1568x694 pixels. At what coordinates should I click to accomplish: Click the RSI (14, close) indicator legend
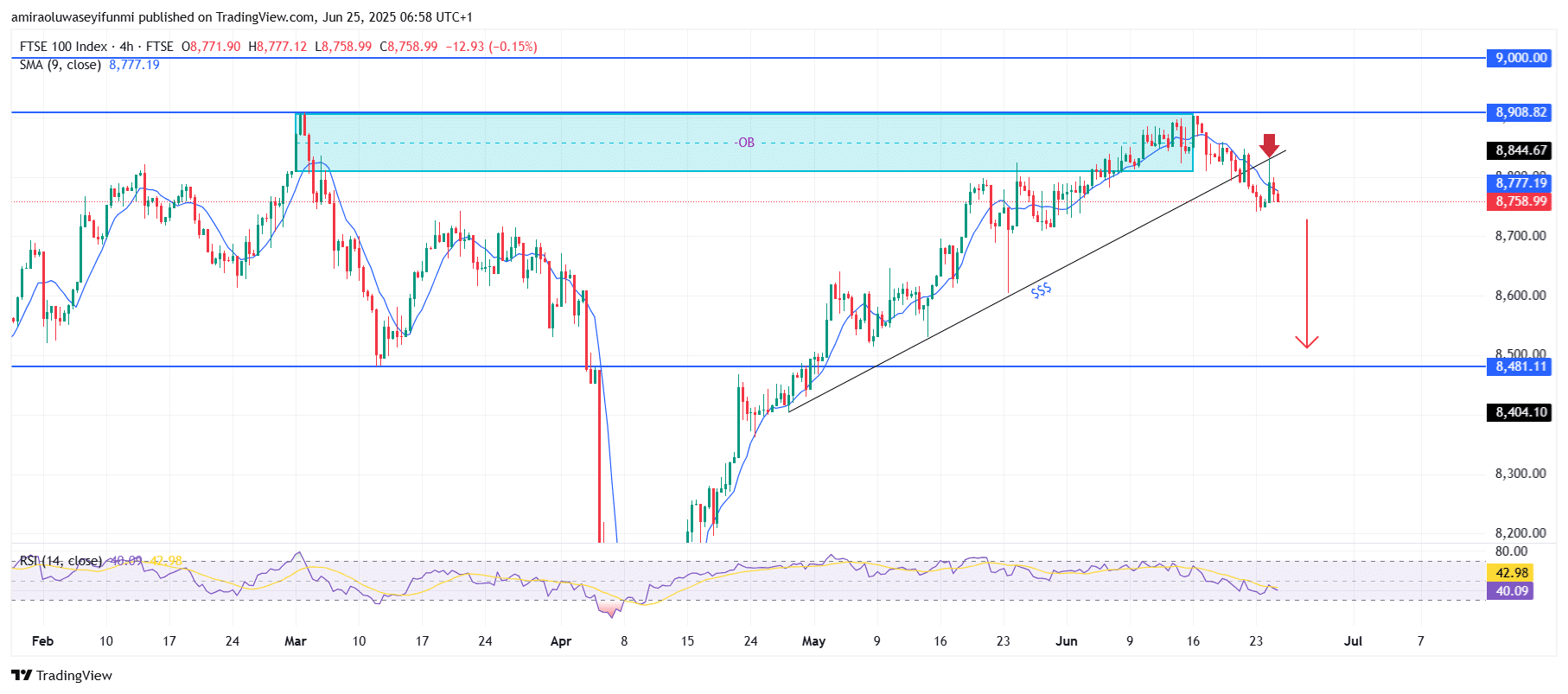(x=61, y=561)
